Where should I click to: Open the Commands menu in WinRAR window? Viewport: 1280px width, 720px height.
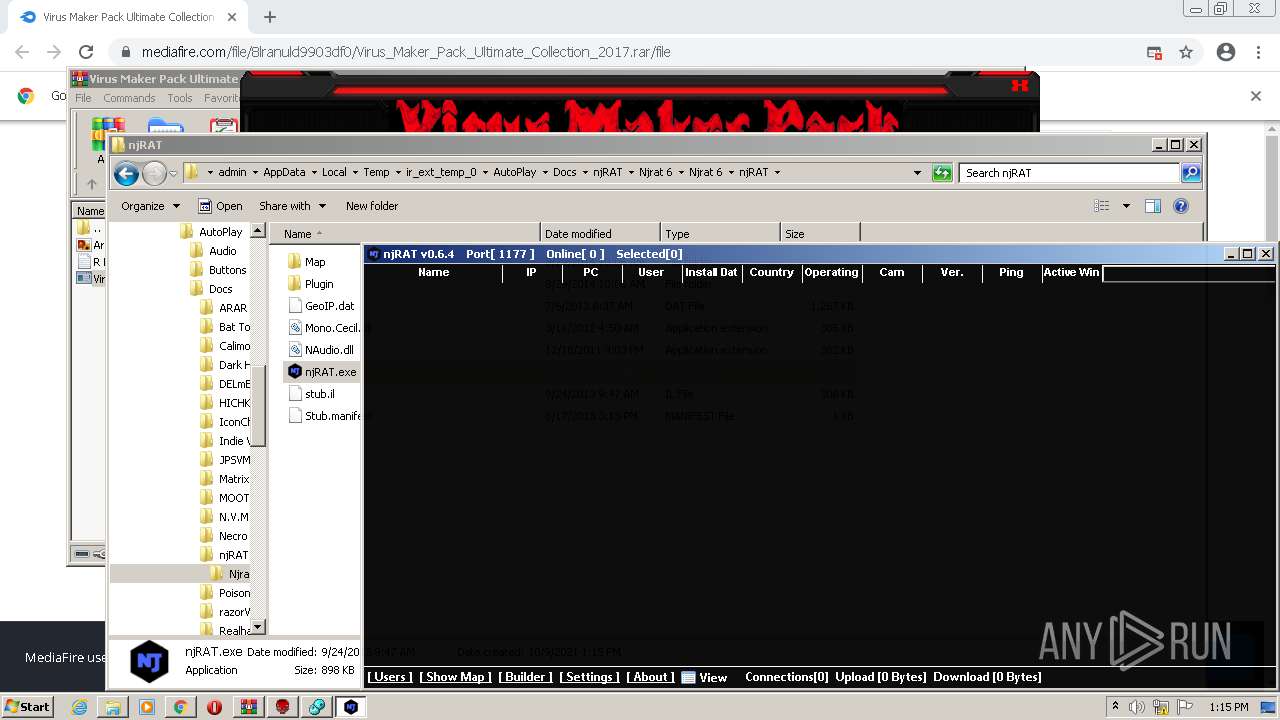[129, 98]
